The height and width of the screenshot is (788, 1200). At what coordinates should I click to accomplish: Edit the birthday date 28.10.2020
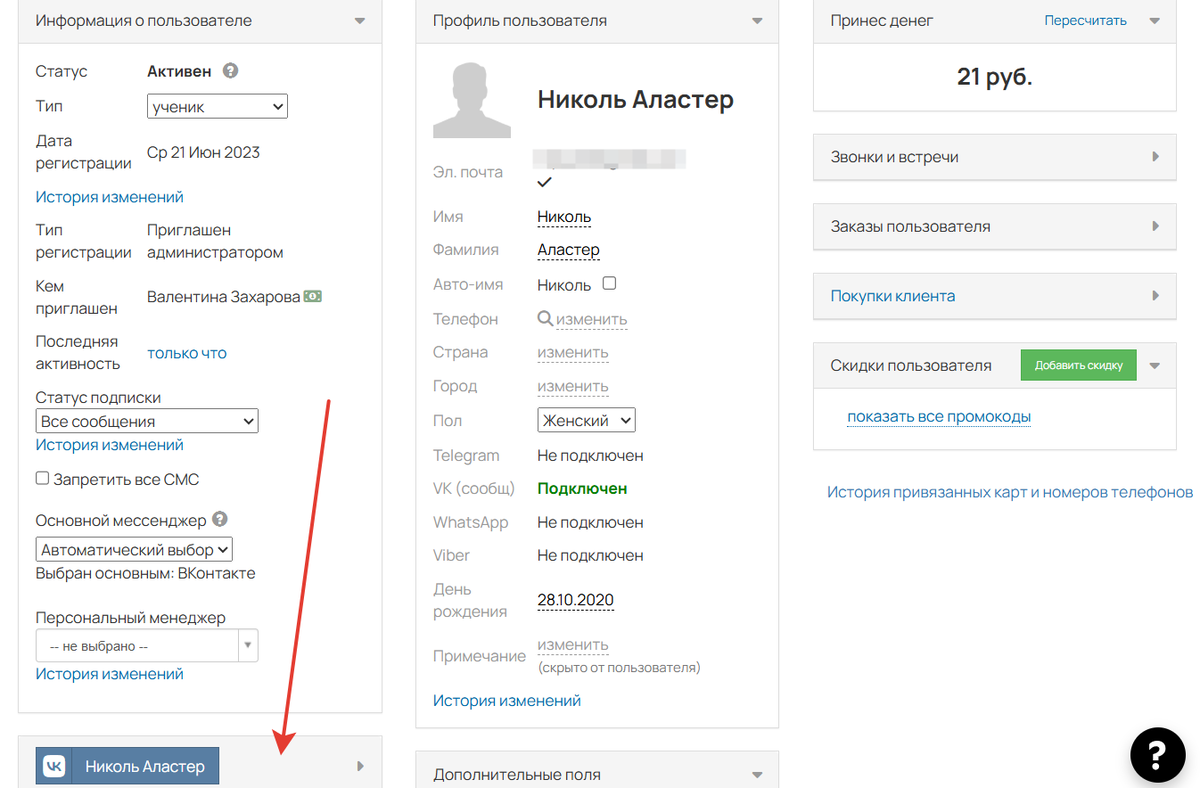coord(575,600)
